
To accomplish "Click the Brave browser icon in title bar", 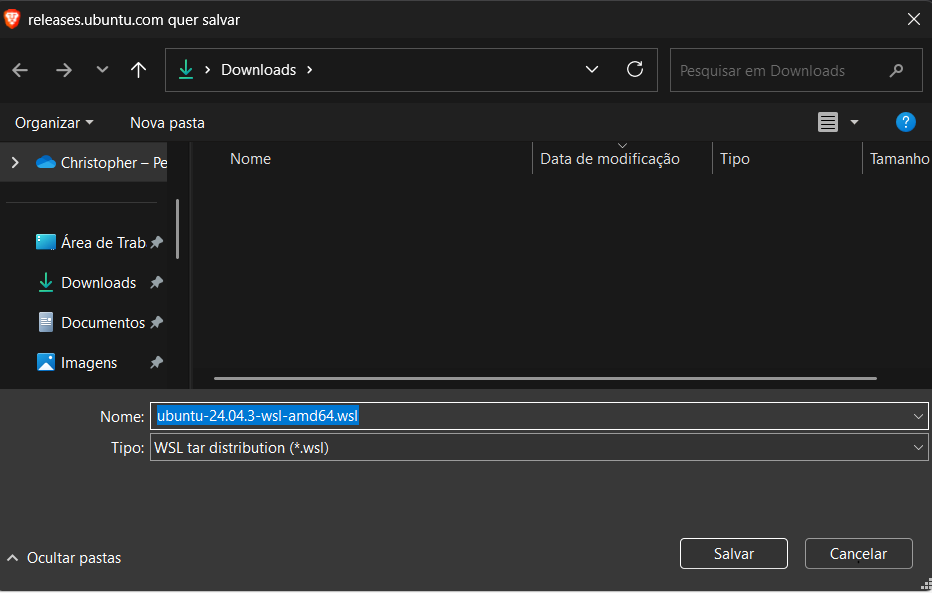I will [12, 20].
